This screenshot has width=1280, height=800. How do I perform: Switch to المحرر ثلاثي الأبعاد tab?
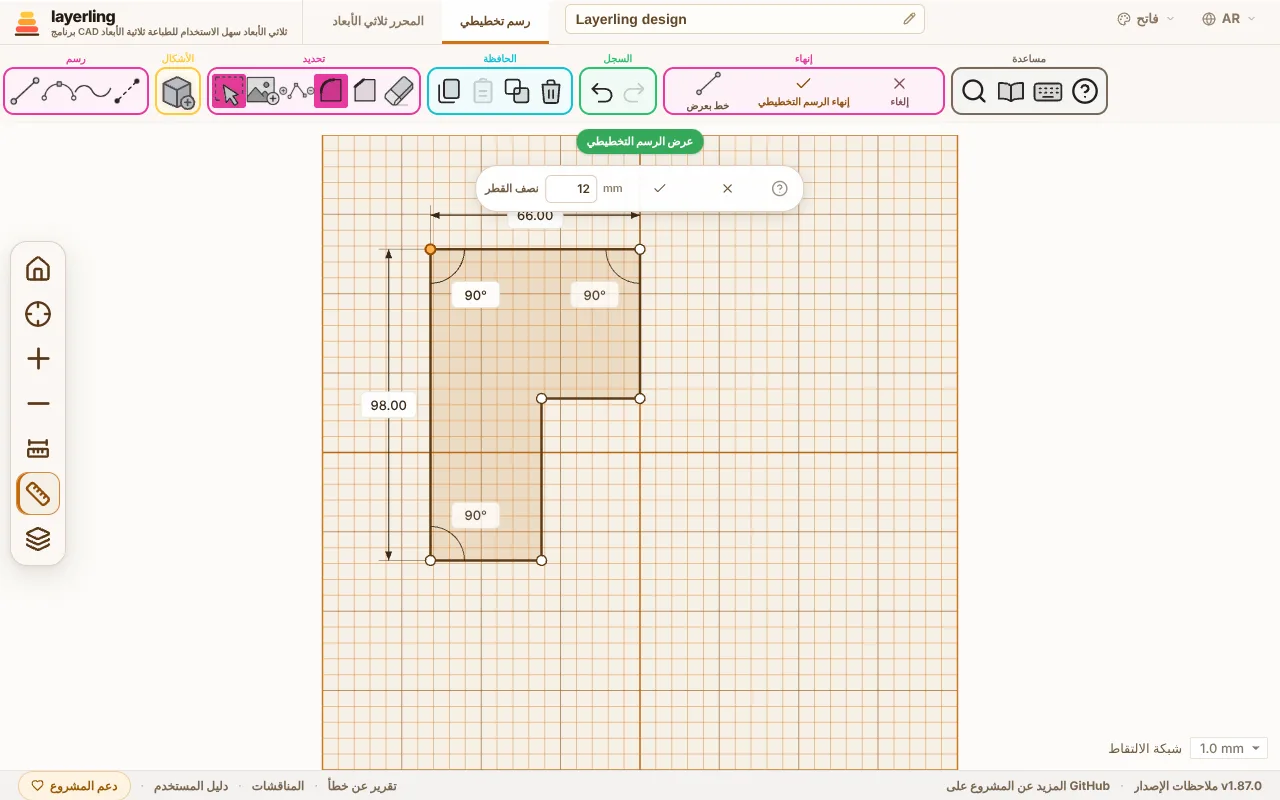click(x=378, y=20)
